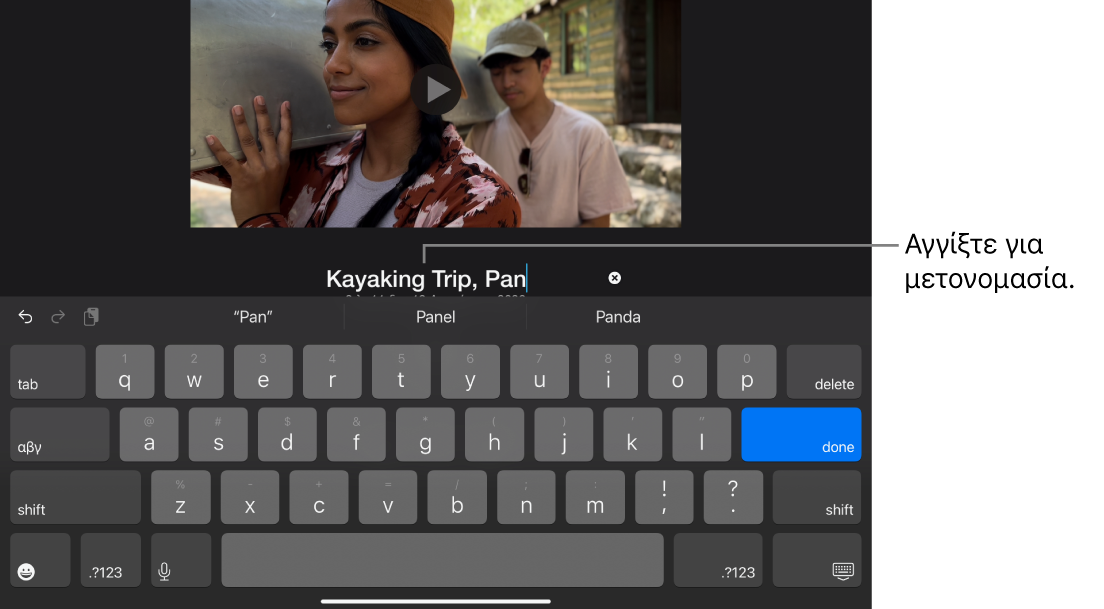Screen dimensions: 1104x609
Task: Tap the left shift key
Action: click(x=75, y=497)
